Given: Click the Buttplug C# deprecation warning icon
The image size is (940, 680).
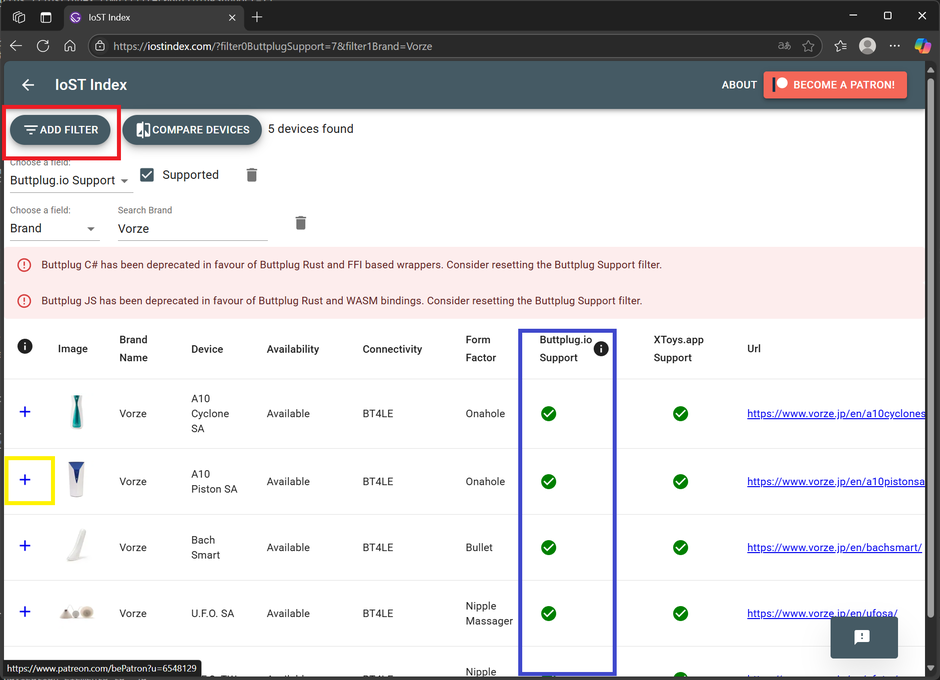Looking at the screenshot, I should (24, 265).
